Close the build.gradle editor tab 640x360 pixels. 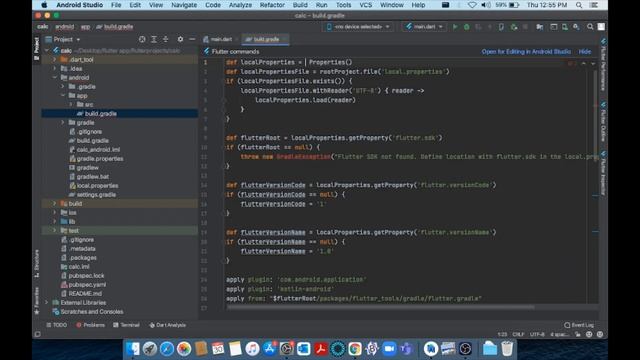(285, 40)
